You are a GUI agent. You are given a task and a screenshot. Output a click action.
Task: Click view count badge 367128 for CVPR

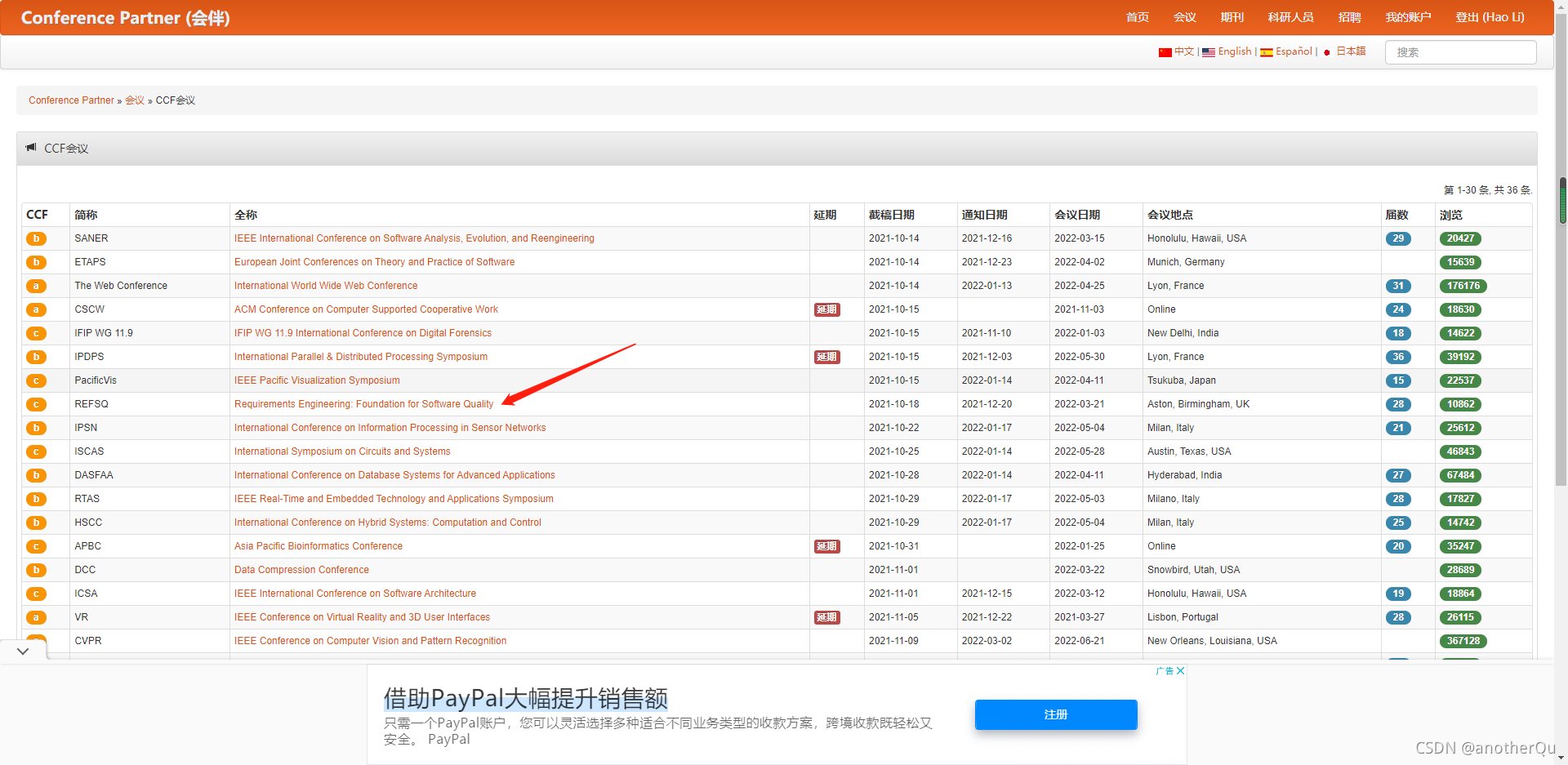(x=1463, y=641)
